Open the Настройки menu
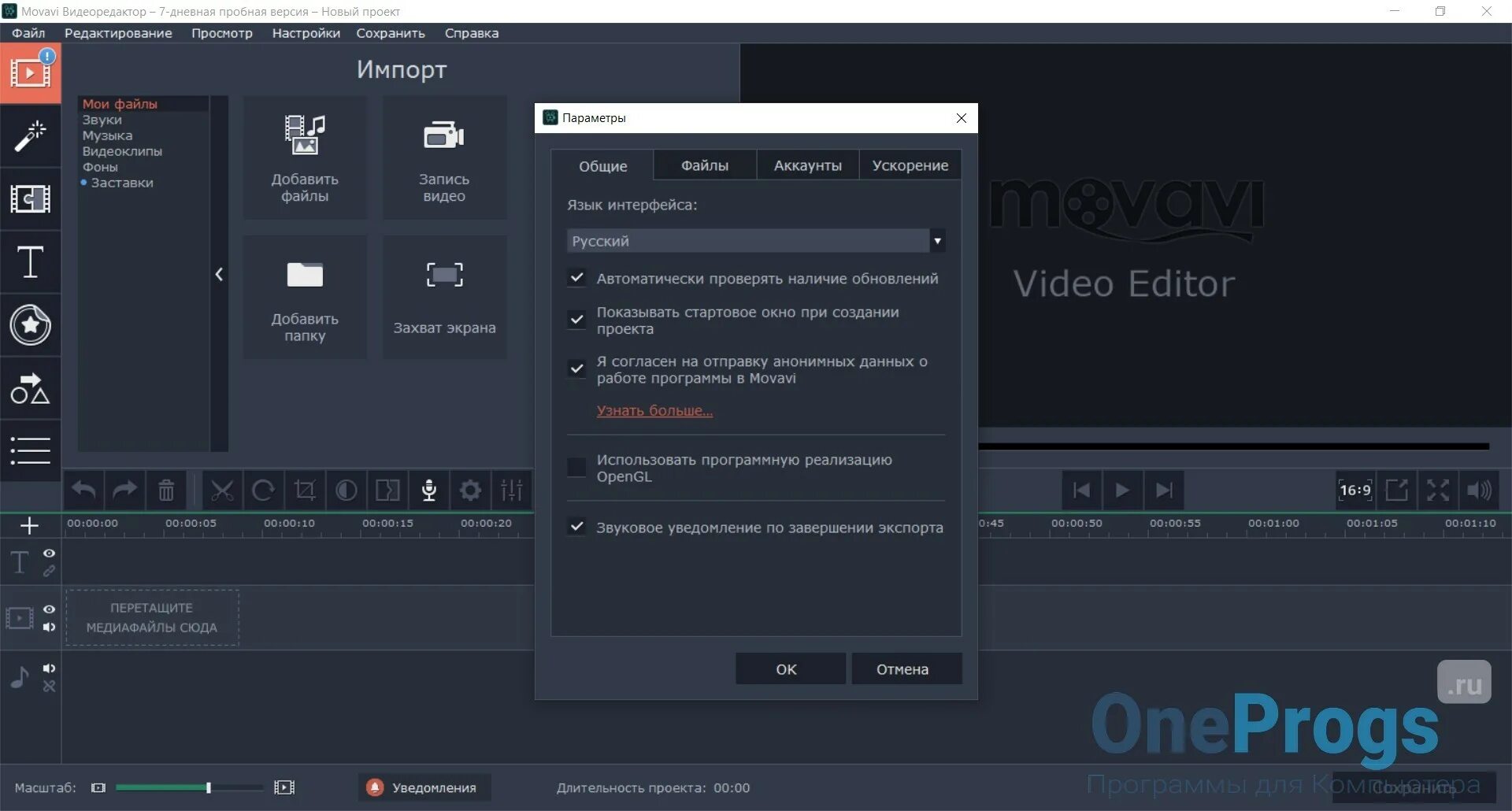The height and width of the screenshot is (811, 1512). click(x=306, y=33)
